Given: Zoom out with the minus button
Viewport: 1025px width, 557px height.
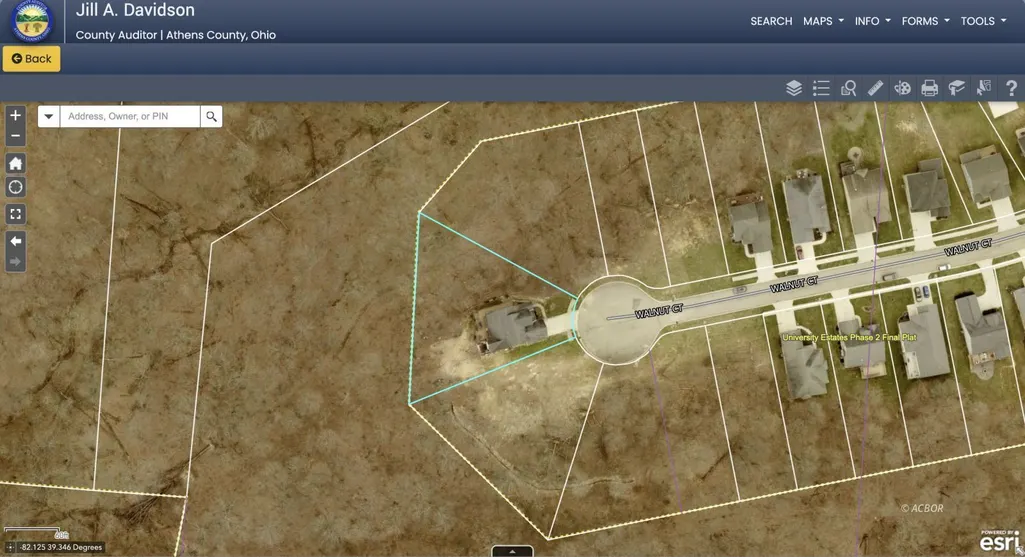Looking at the screenshot, I should [x=15, y=135].
